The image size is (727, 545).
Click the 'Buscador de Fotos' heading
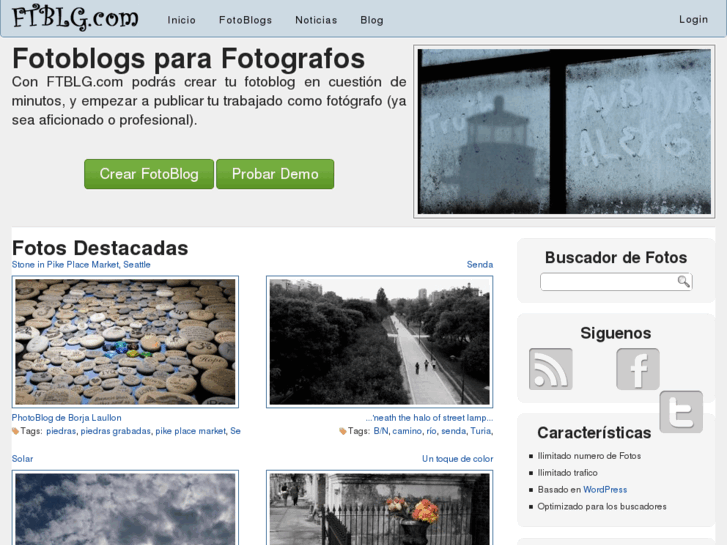(616, 257)
